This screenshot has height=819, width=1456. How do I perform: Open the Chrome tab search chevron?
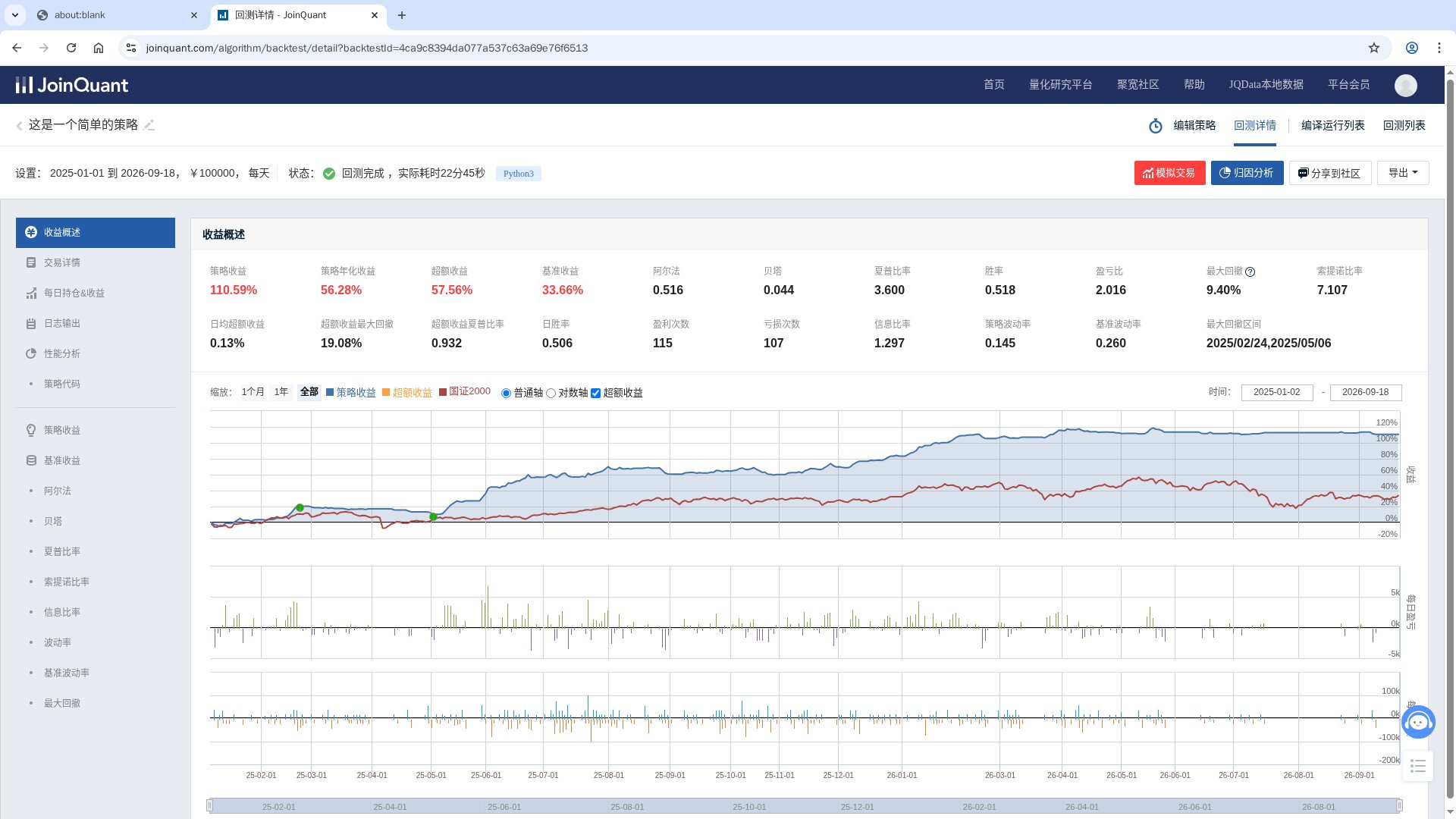point(15,15)
